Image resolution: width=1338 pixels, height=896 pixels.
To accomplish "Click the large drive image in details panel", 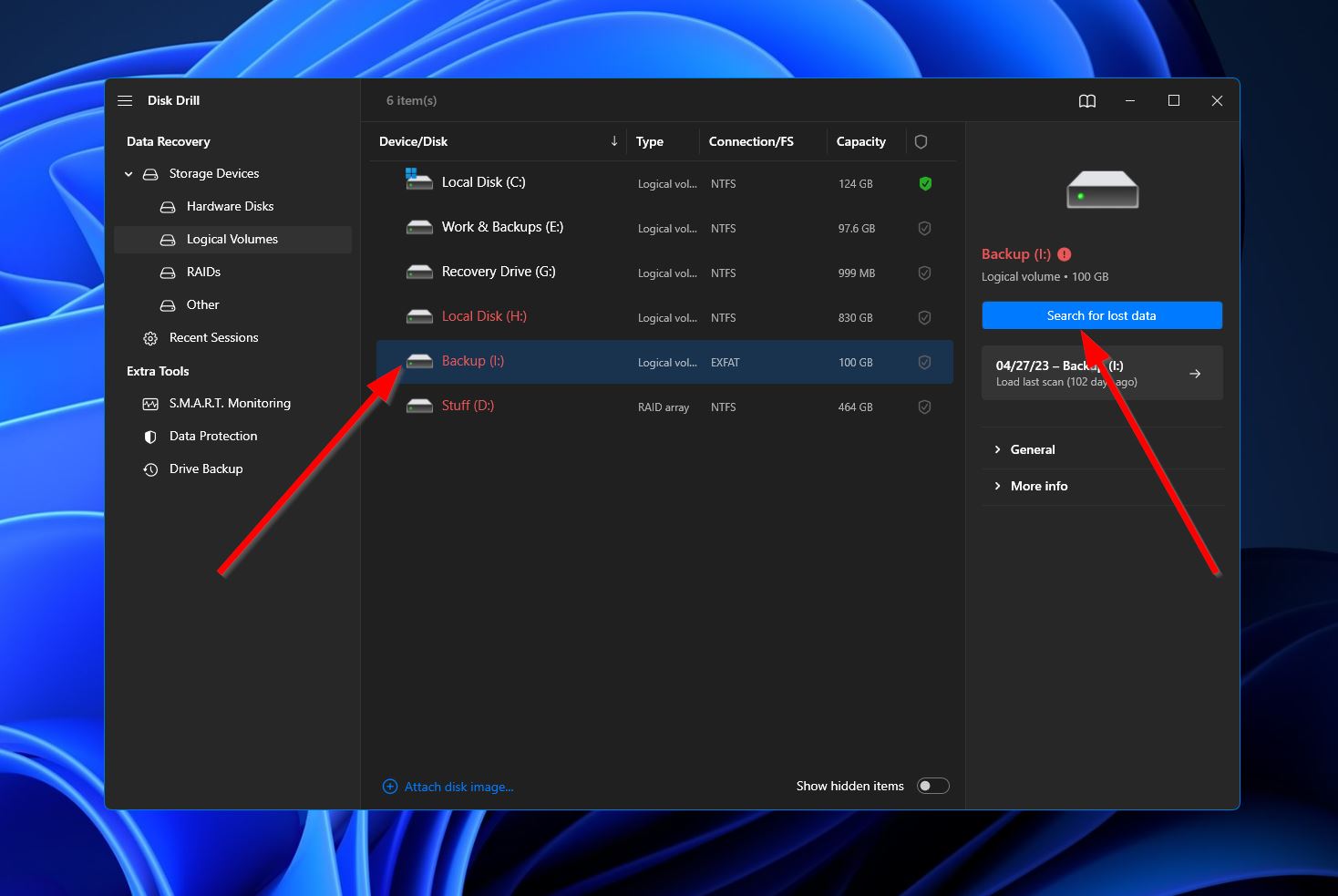I will 1103,190.
